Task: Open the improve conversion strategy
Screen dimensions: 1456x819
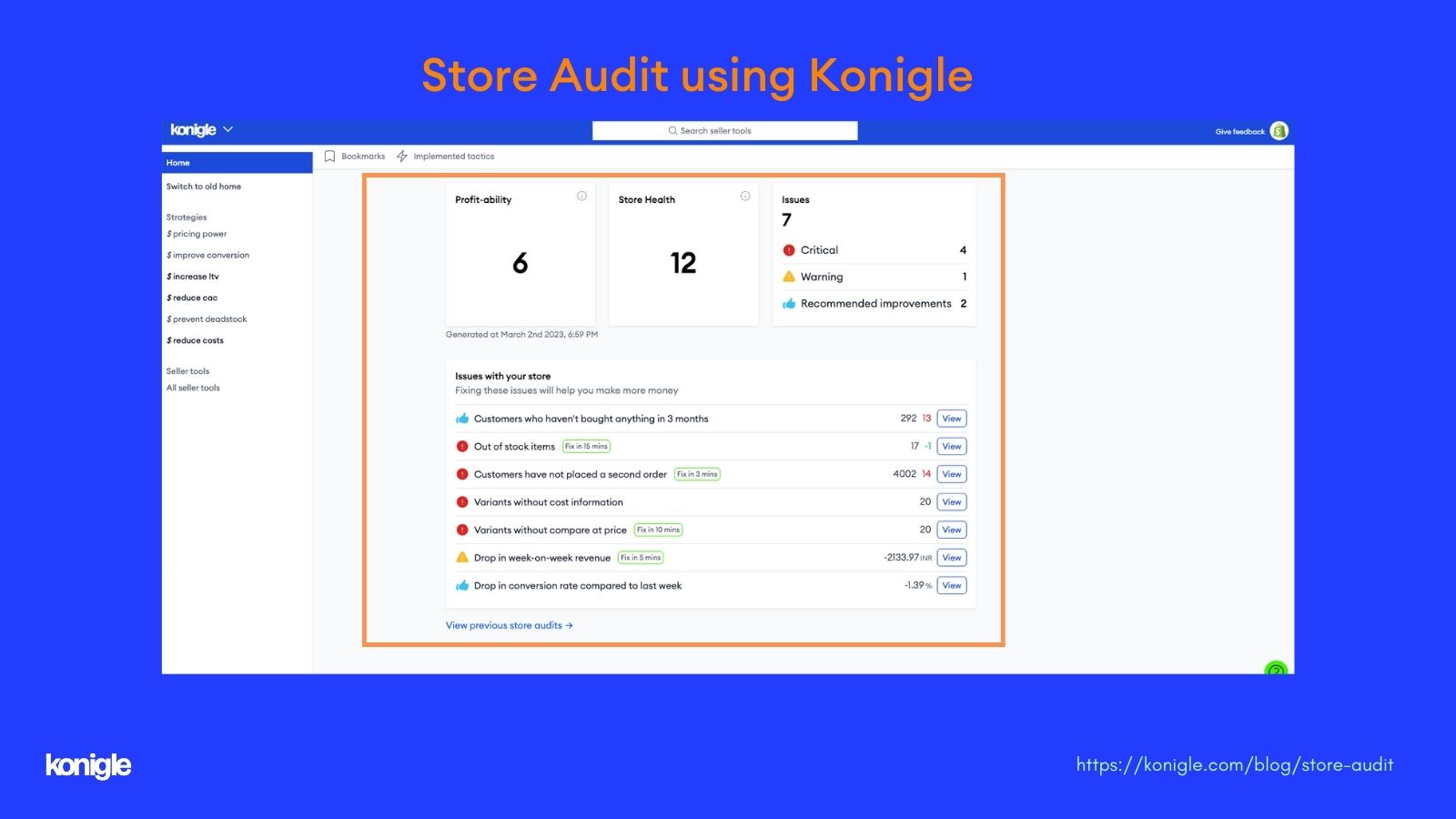Action: 207,256
